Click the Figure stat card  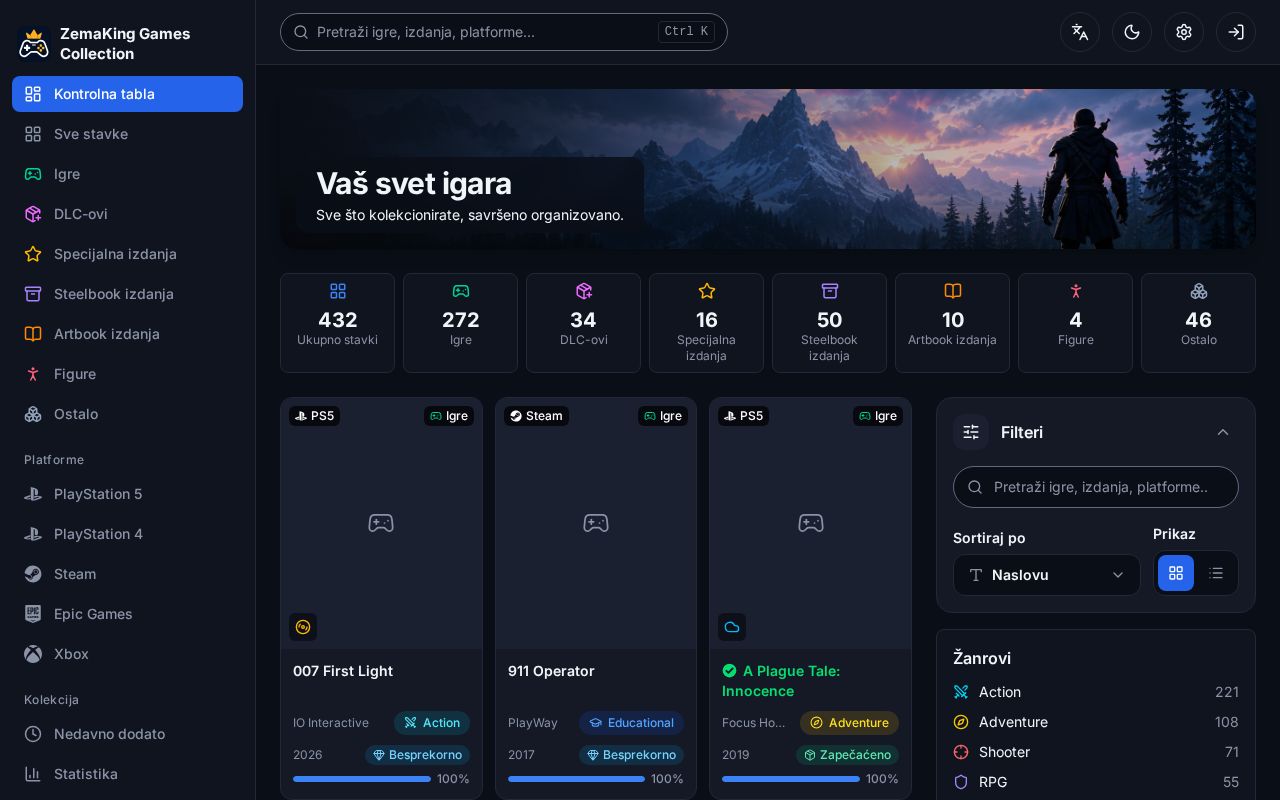pos(1075,323)
